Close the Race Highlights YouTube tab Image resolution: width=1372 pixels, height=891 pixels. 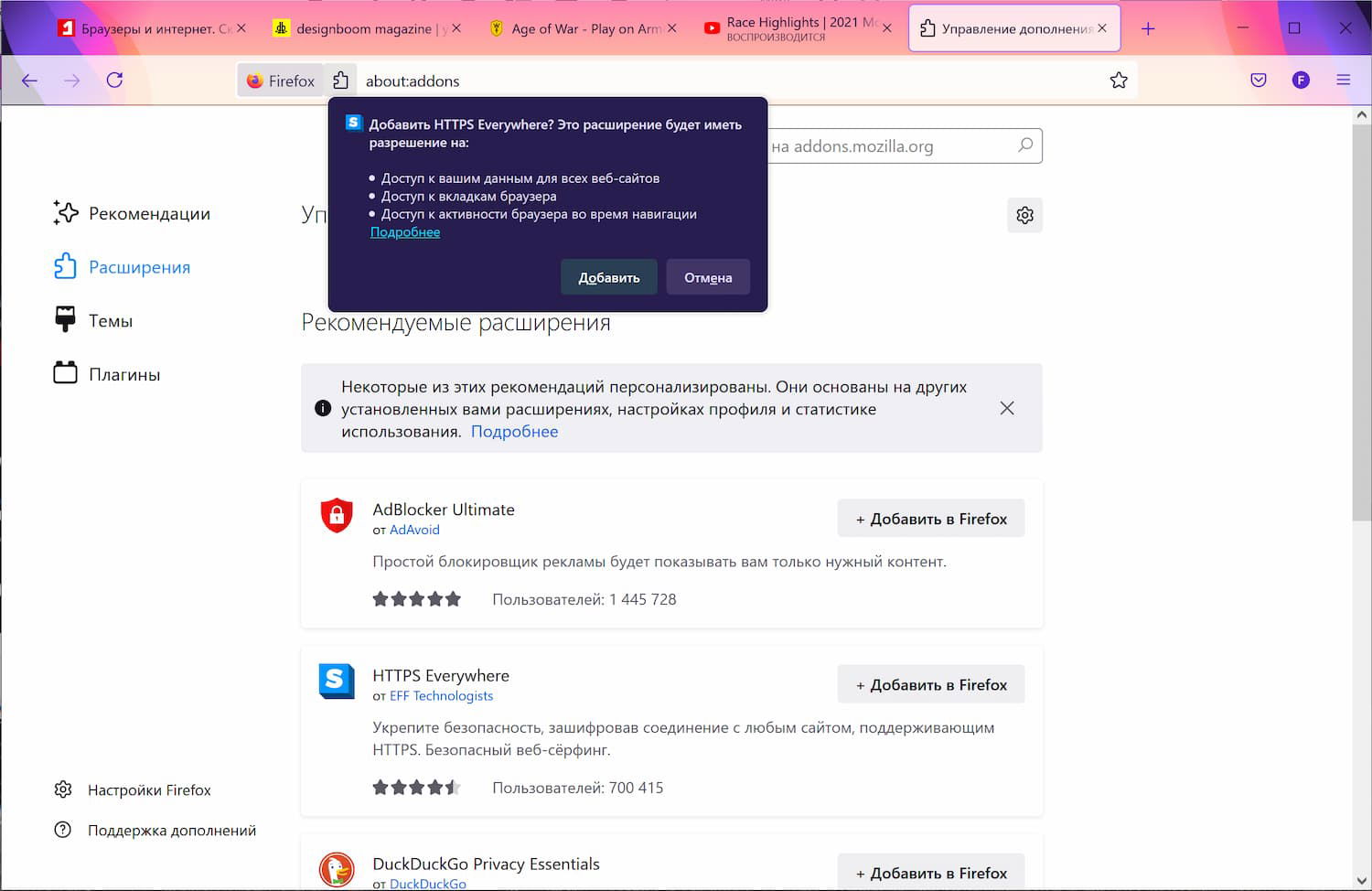point(886,28)
